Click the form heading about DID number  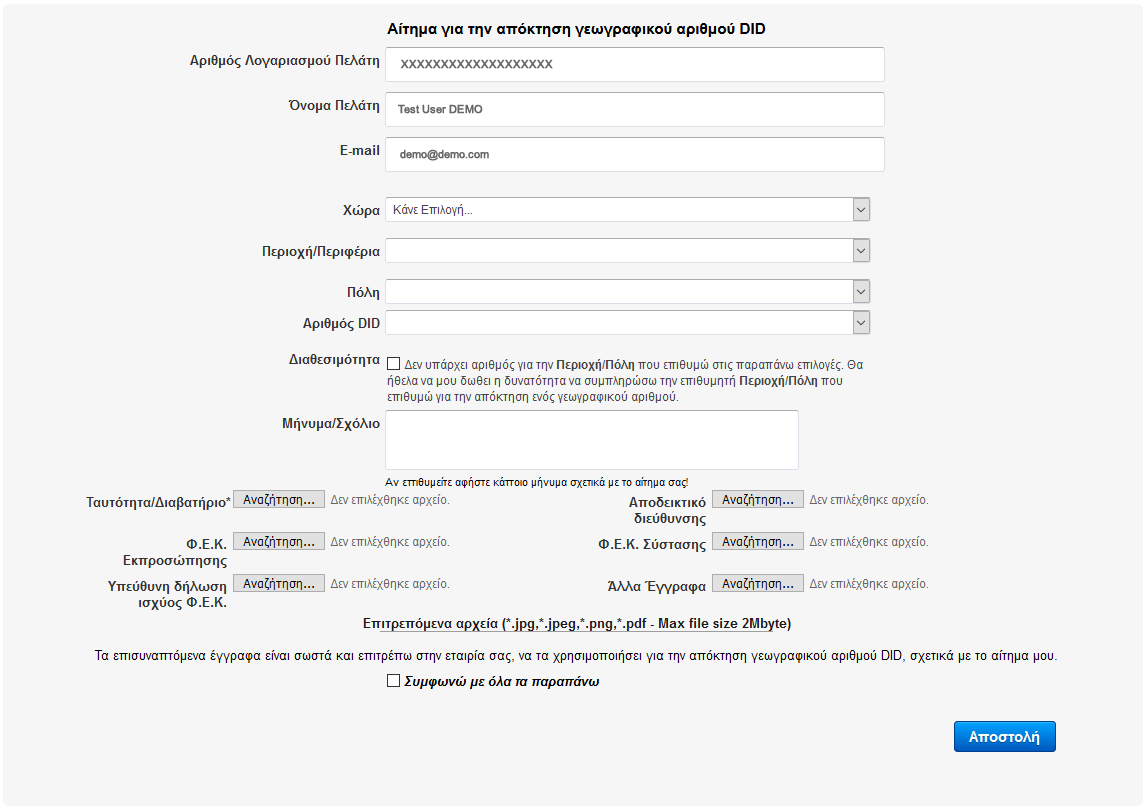coord(576,29)
